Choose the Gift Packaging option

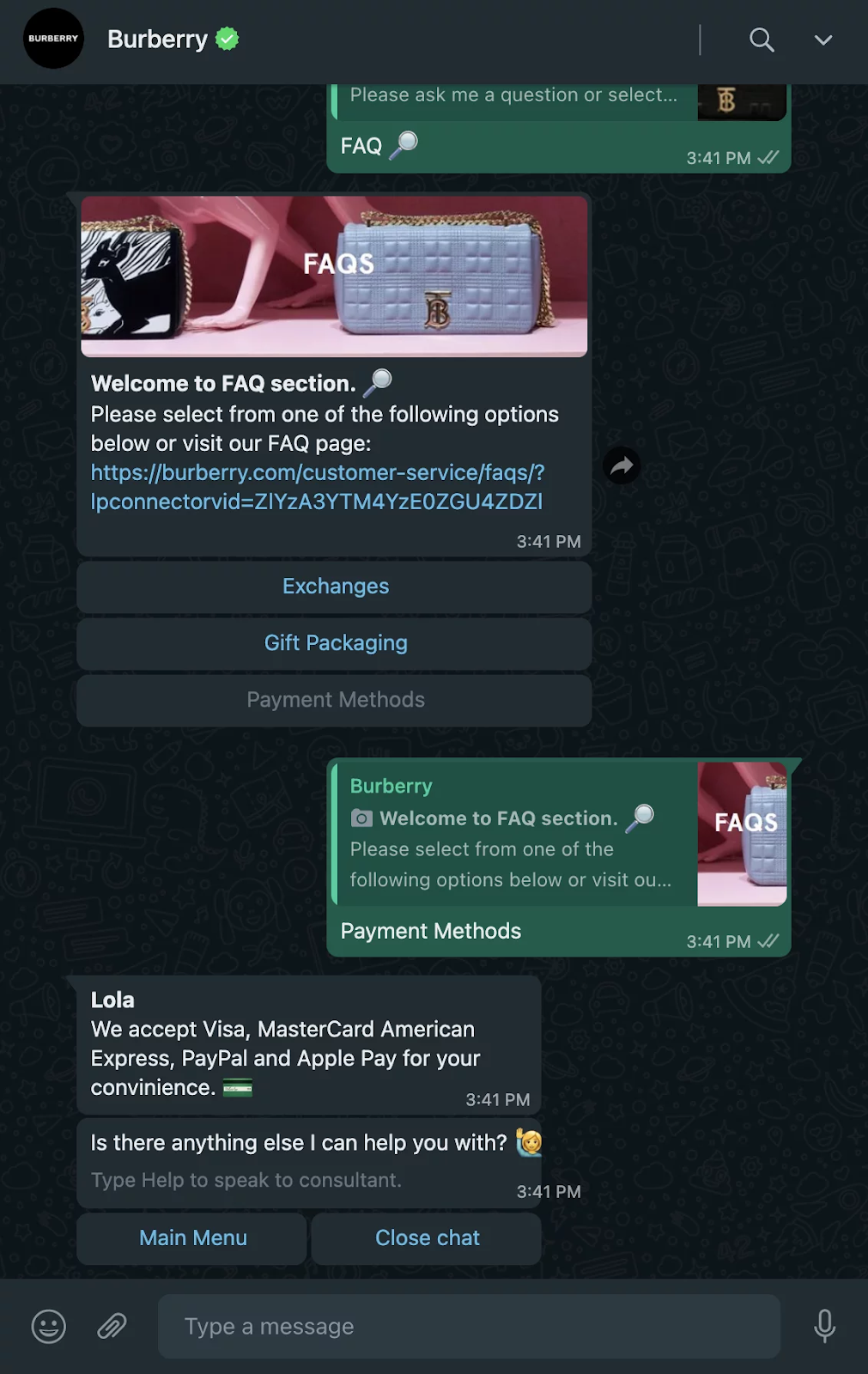click(x=334, y=643)
